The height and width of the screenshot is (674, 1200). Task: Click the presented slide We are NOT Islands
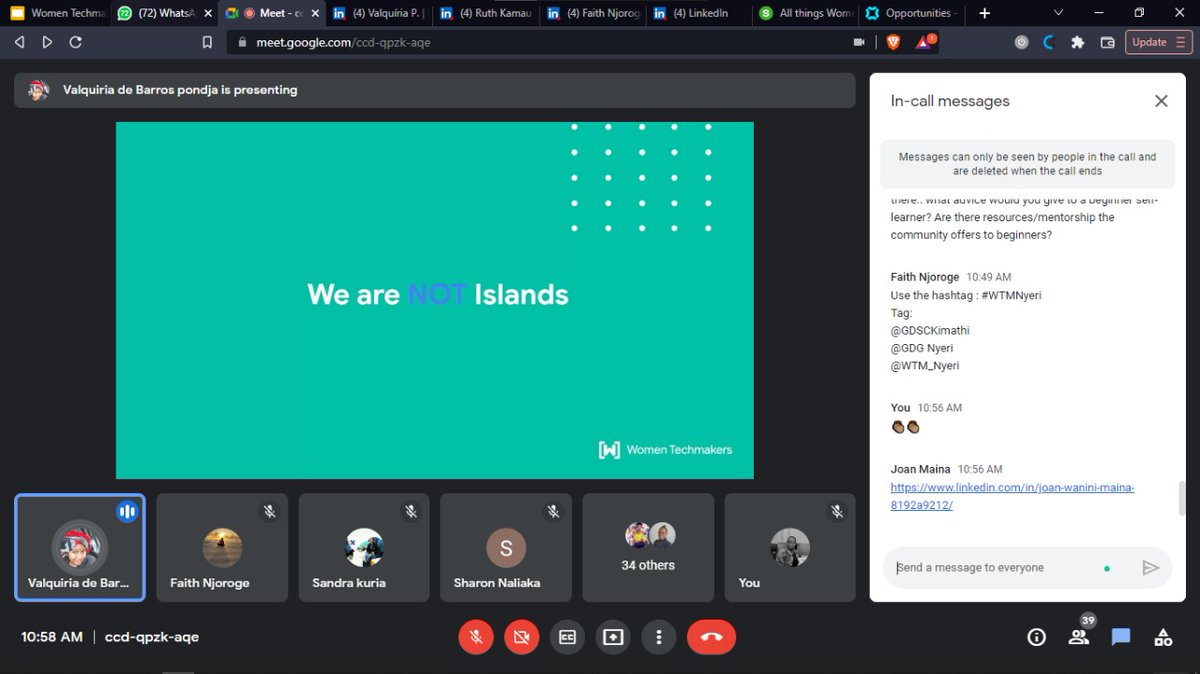(x=435, y=300)
